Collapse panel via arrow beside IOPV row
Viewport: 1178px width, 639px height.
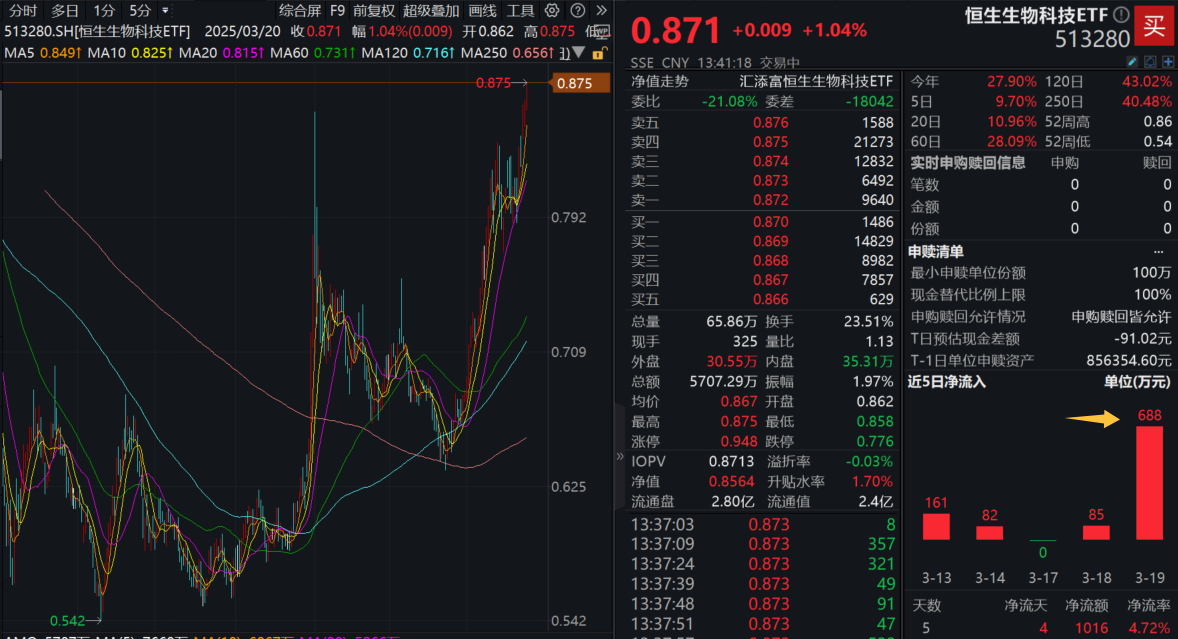tap(620, 456)
